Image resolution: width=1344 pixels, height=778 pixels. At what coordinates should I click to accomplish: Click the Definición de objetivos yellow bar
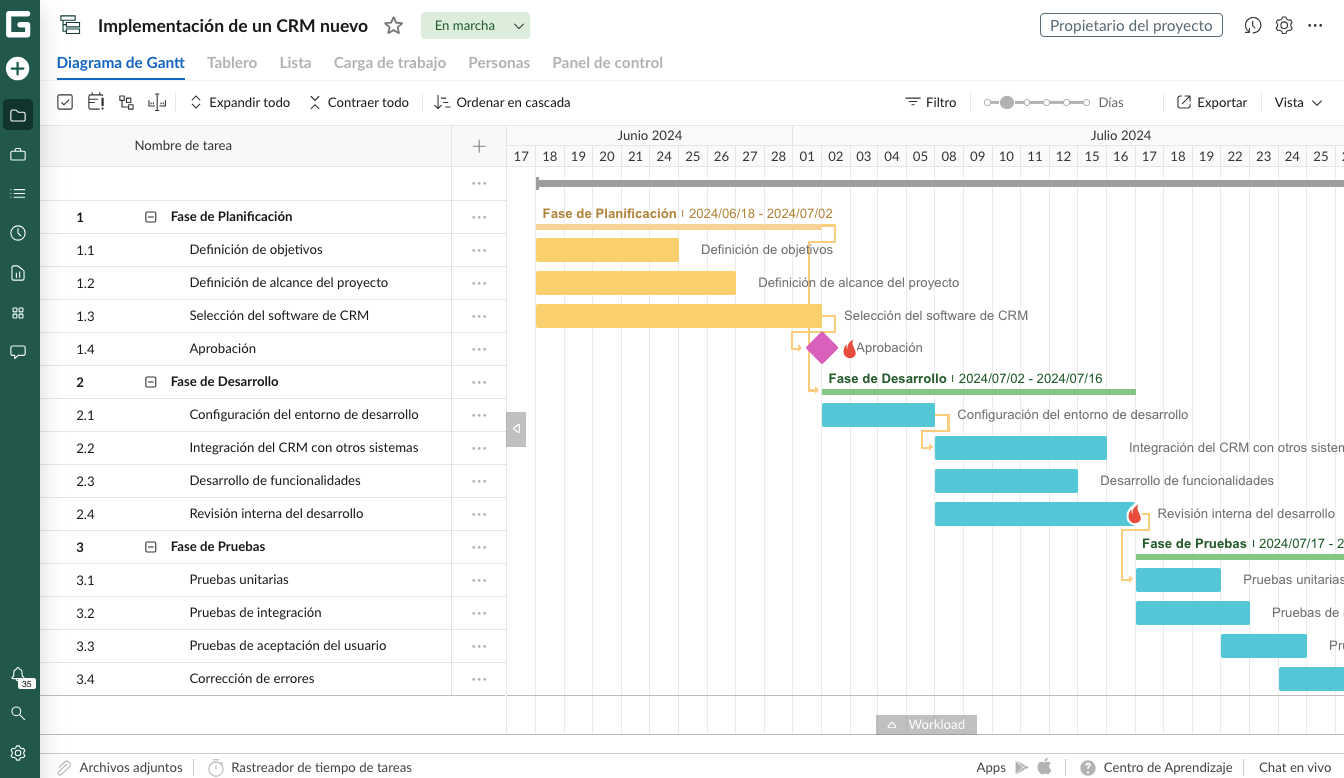click(x=607, y=250)
